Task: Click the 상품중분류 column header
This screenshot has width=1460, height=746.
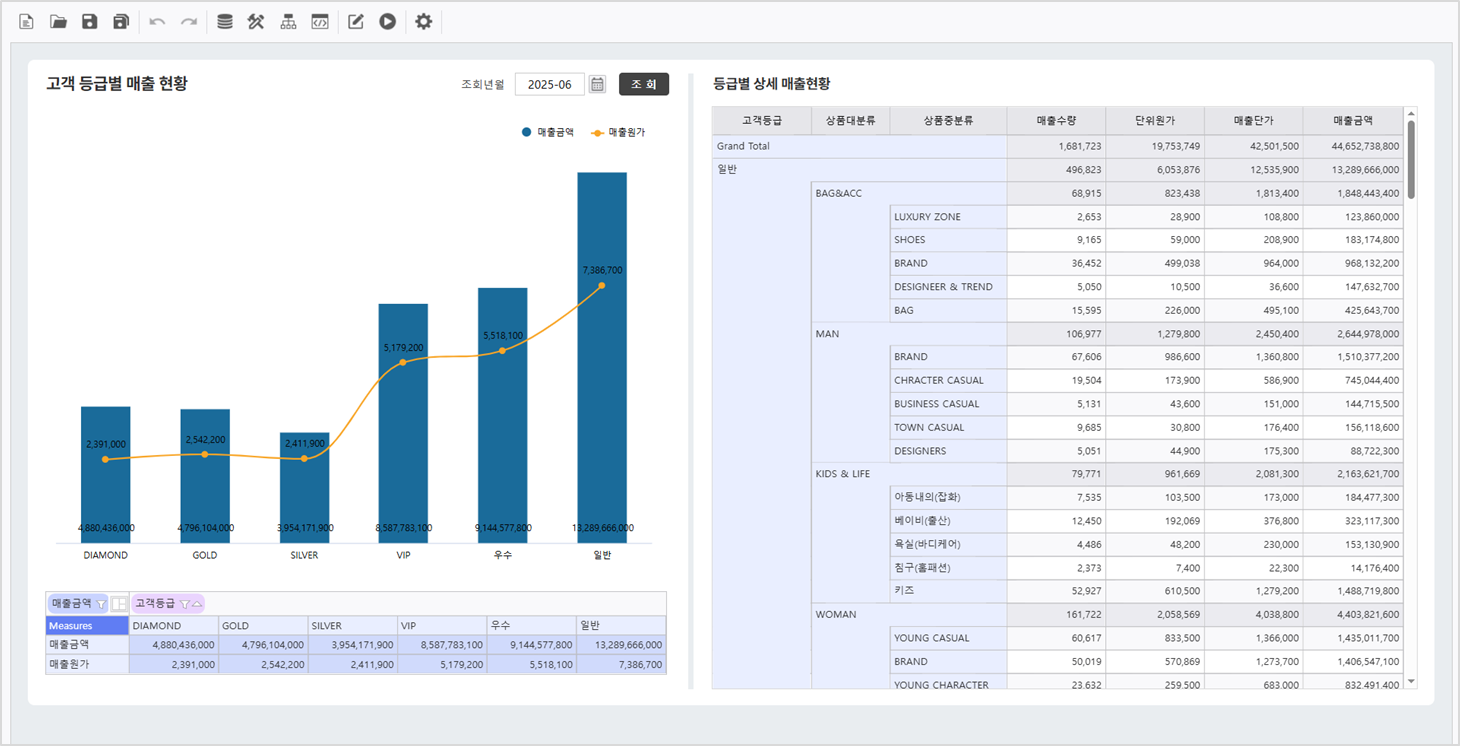Action: pos(948,121)
